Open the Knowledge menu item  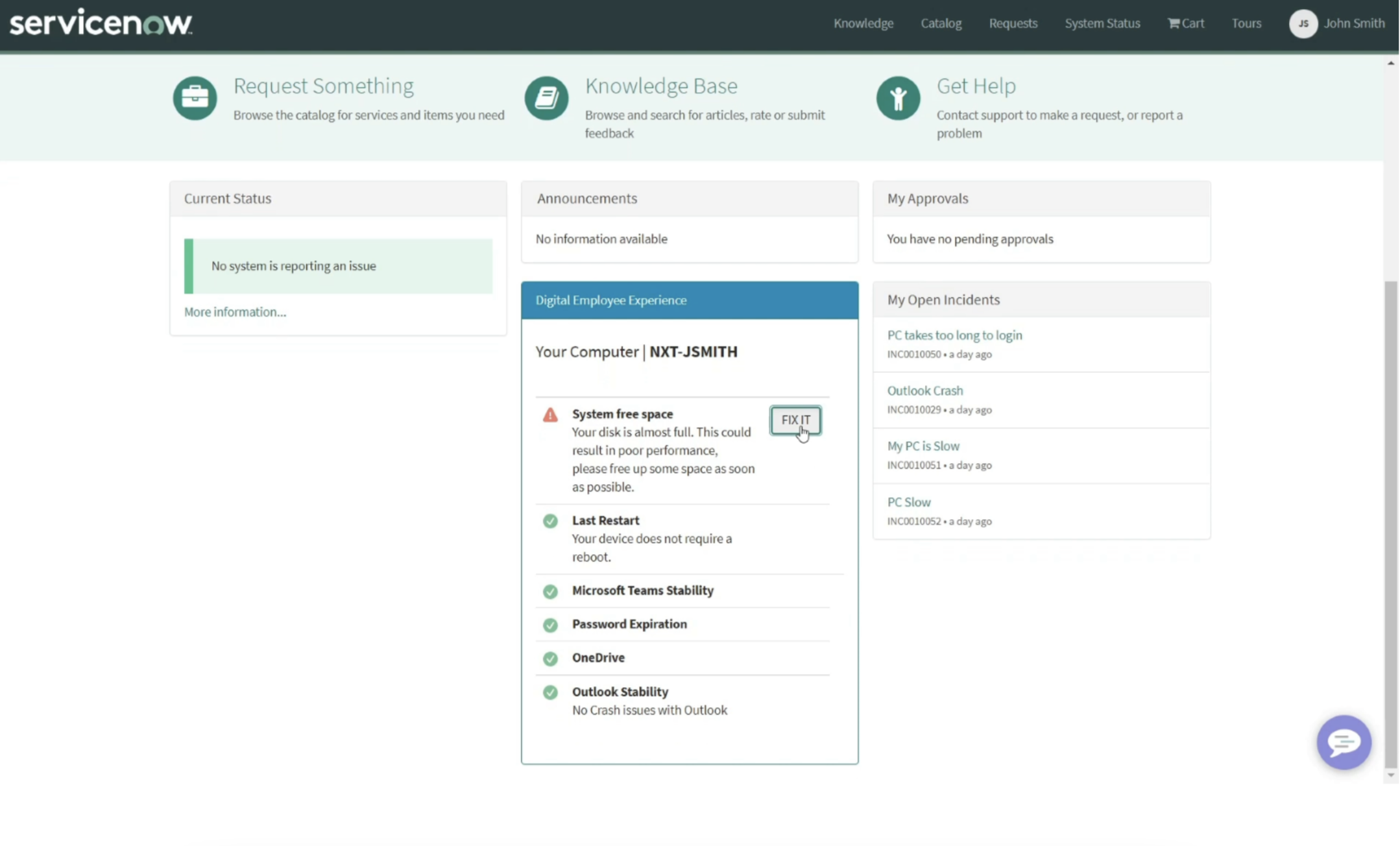(863, 23)
